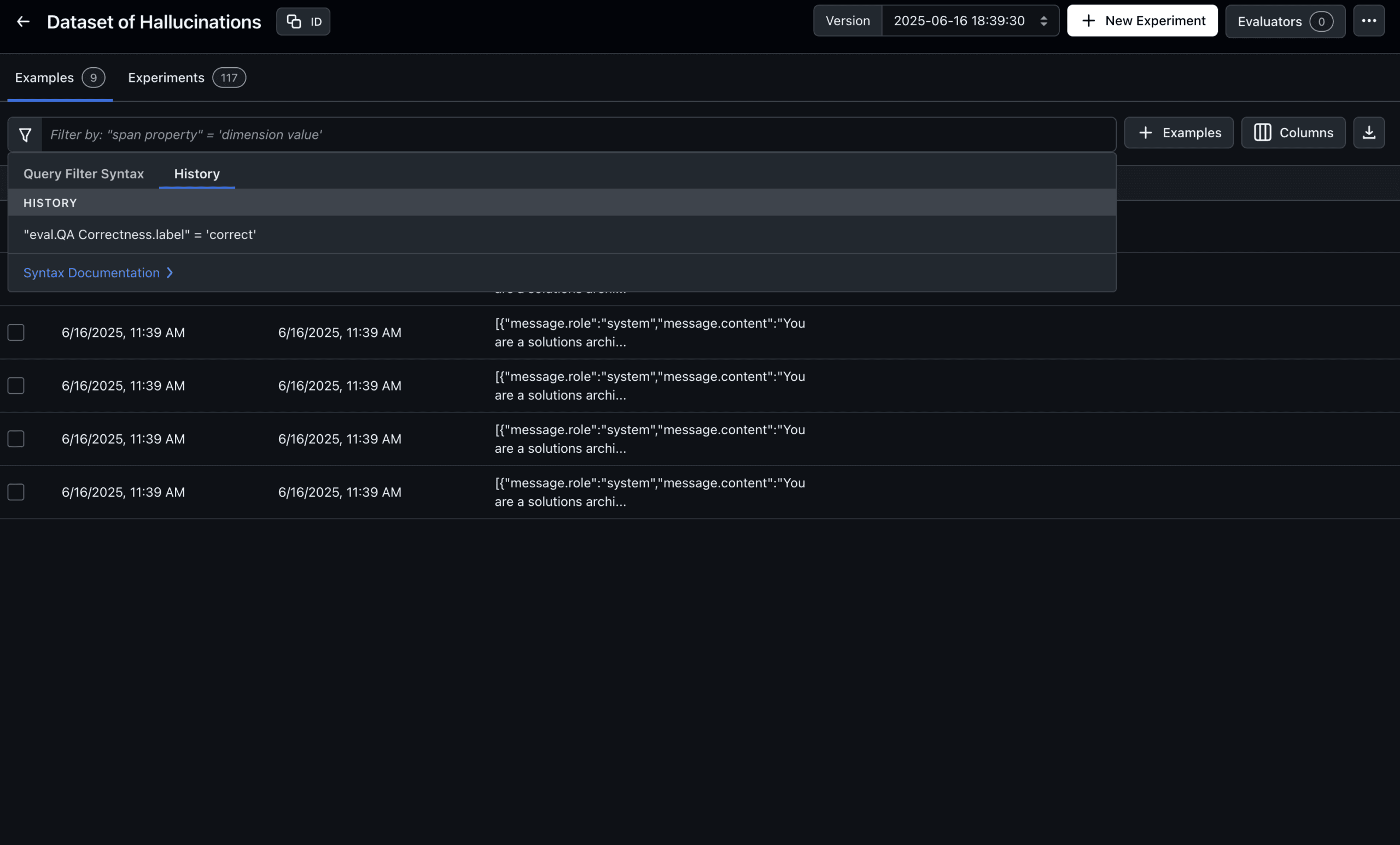Apply the 'eval.QA Correctness.label' history filter
This screenshot has height=845, width=1400.
pos(562,235)
